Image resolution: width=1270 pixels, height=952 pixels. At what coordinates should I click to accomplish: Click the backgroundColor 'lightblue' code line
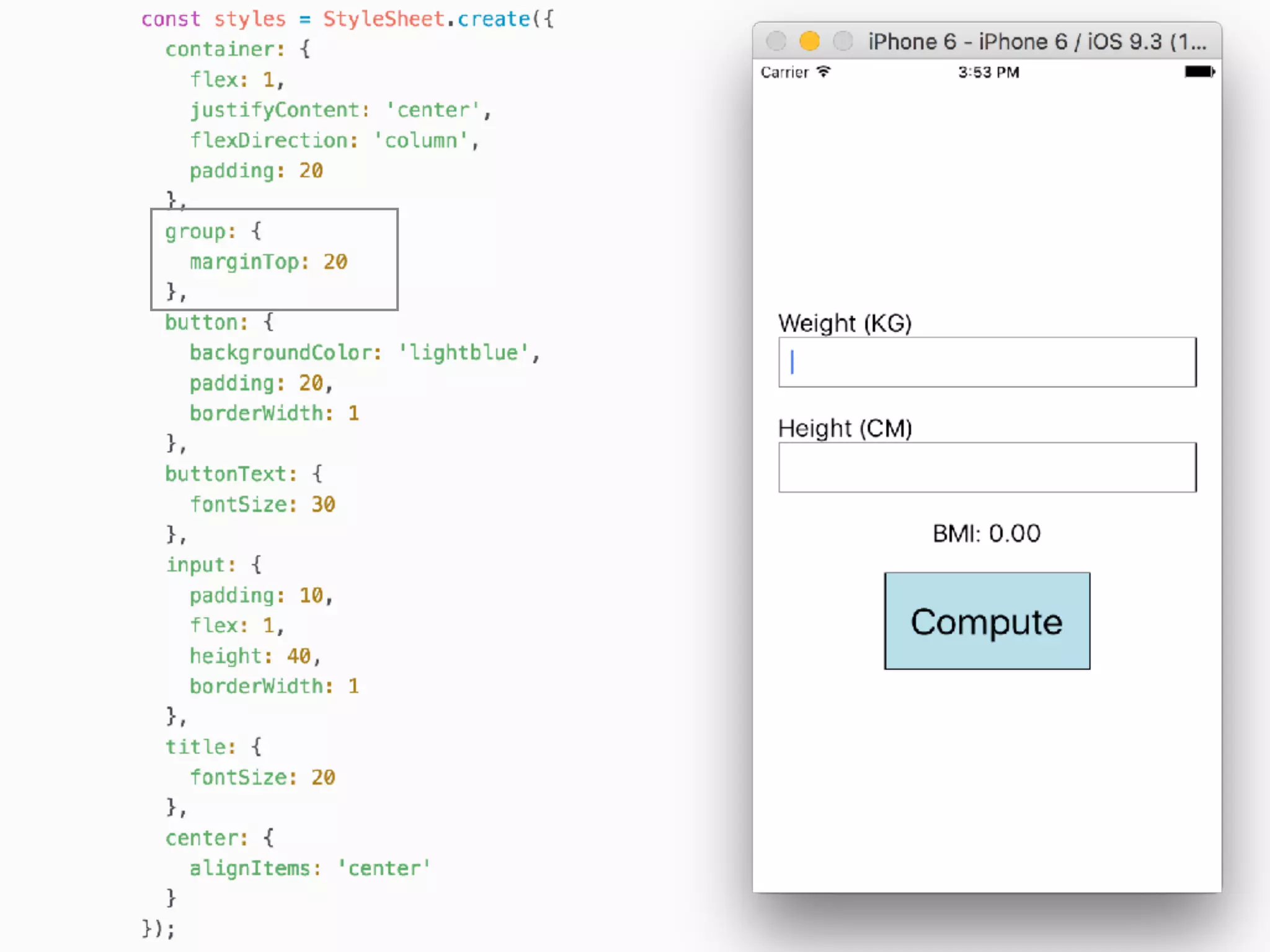[364, 353]
